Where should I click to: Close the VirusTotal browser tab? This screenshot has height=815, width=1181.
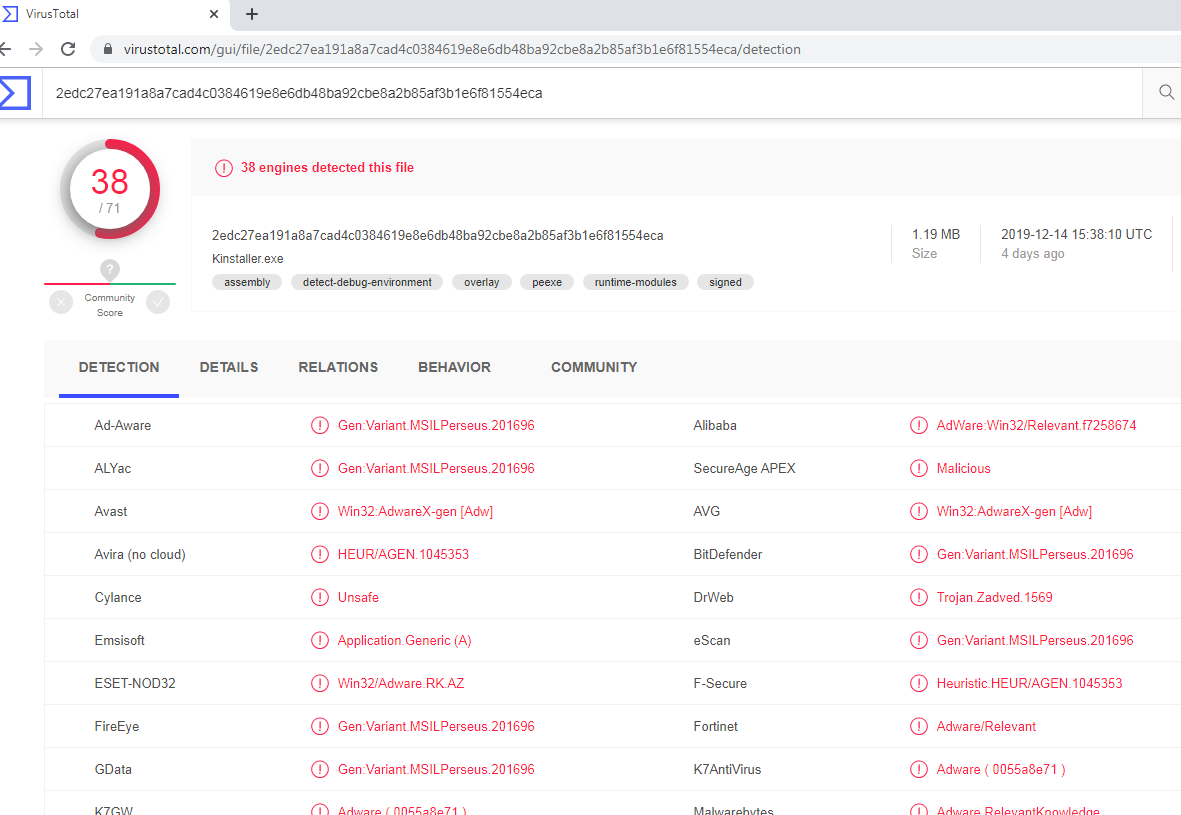[x=214, y=14]
